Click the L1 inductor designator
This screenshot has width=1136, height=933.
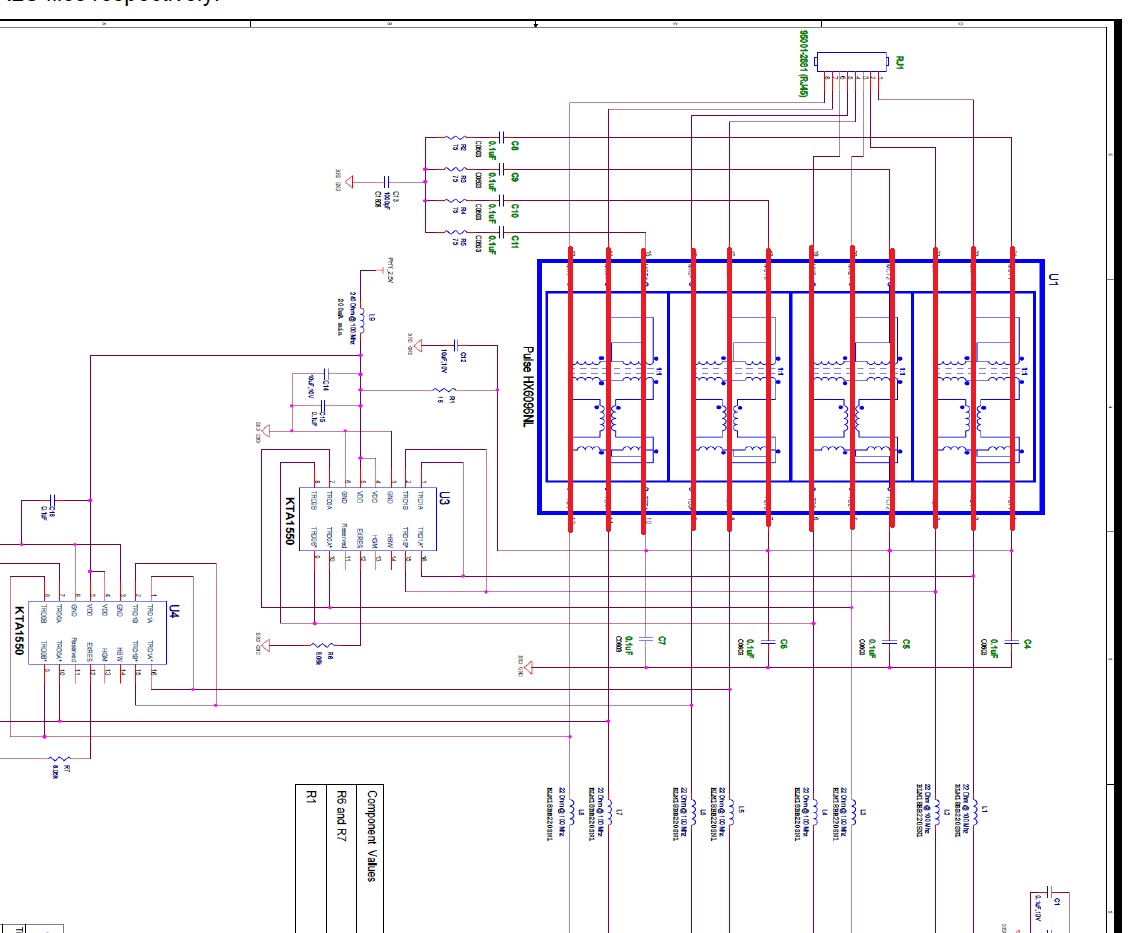984,808
